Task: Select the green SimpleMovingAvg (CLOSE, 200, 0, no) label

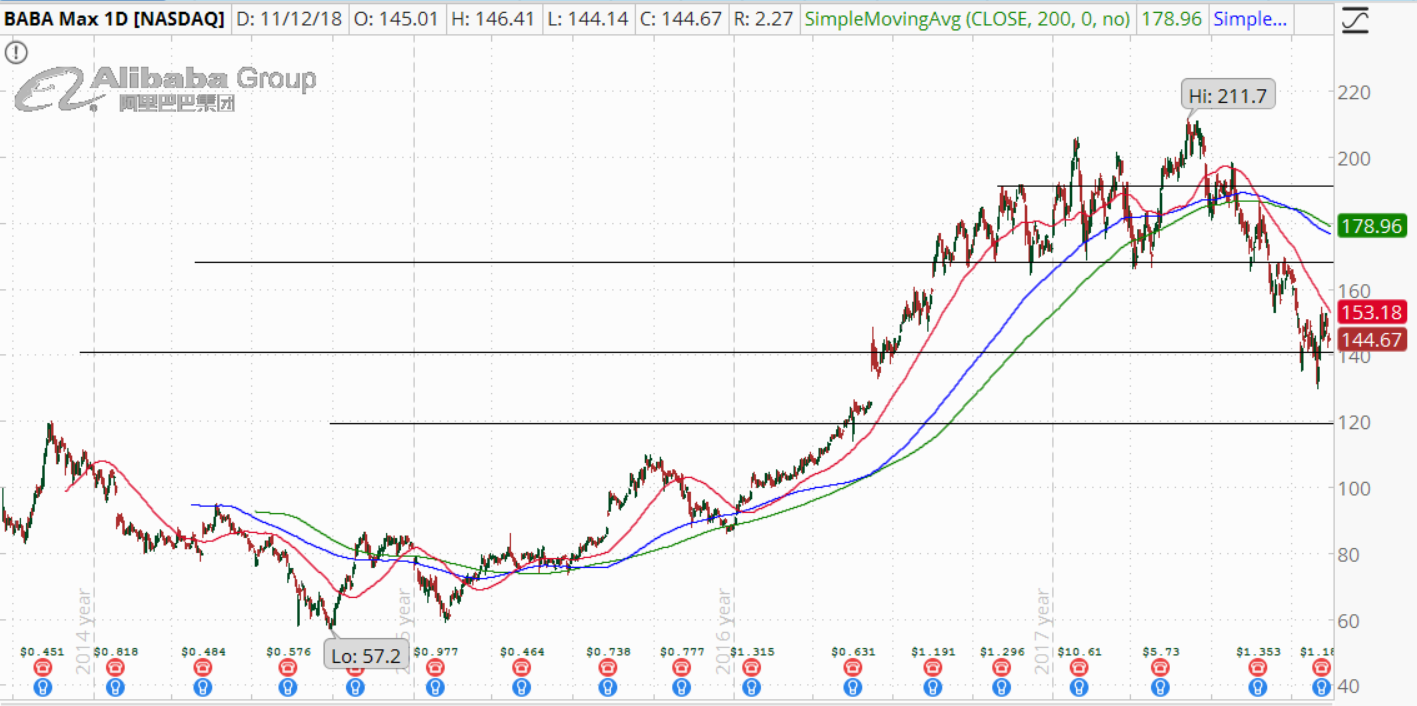Action: pyautogui.click(x=967, y=18)
